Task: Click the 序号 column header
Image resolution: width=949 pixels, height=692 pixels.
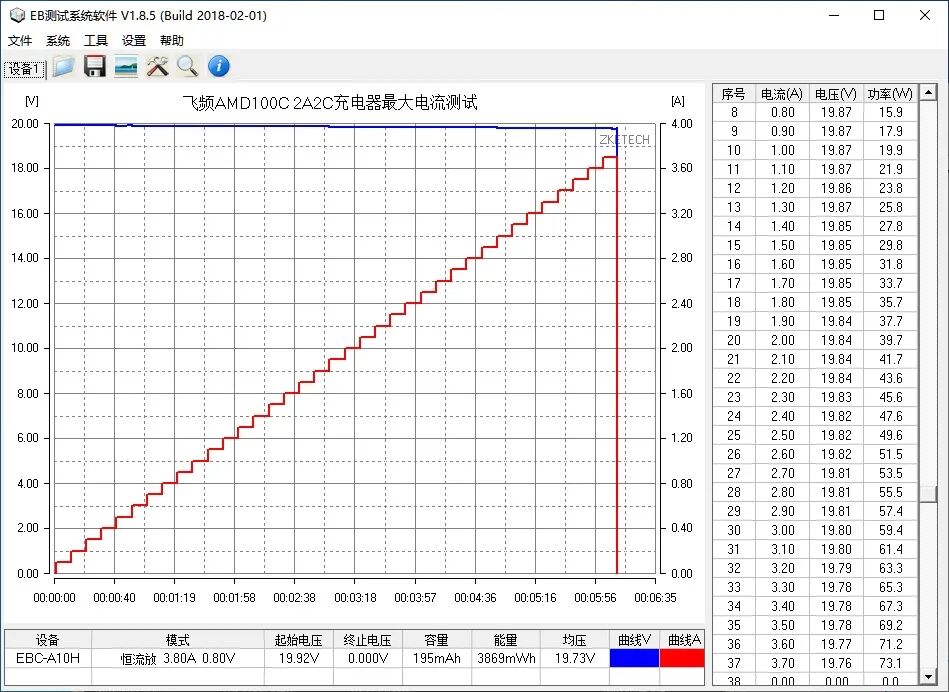Action: 734,94
